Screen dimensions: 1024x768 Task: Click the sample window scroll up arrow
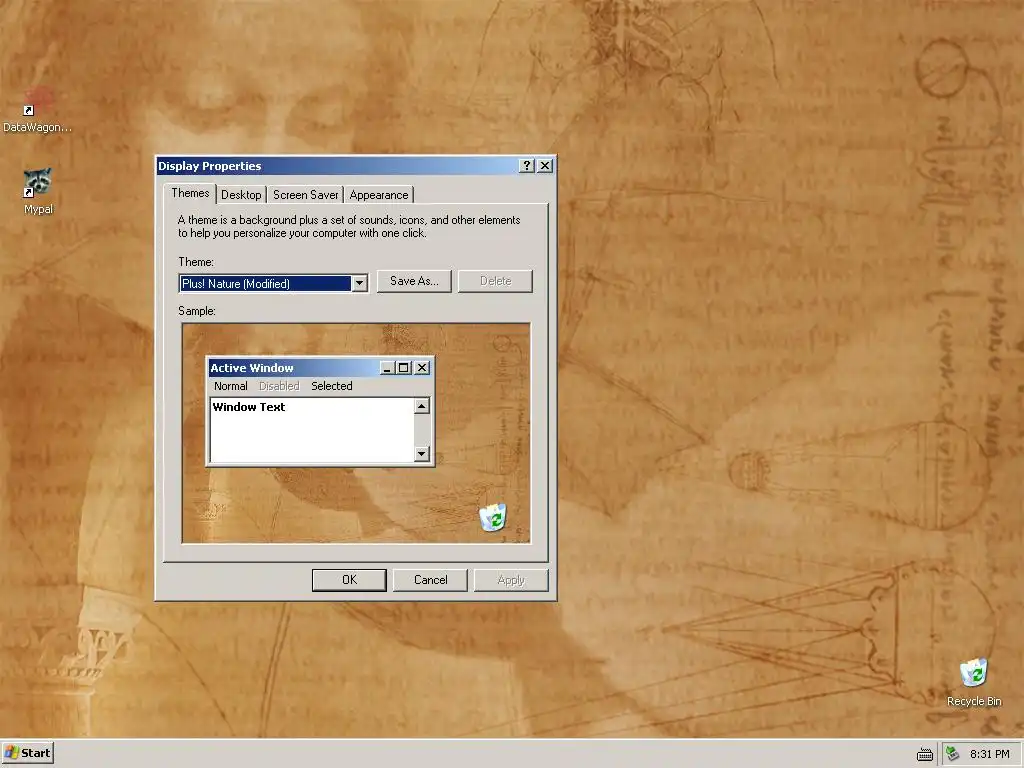pos(422,406)
